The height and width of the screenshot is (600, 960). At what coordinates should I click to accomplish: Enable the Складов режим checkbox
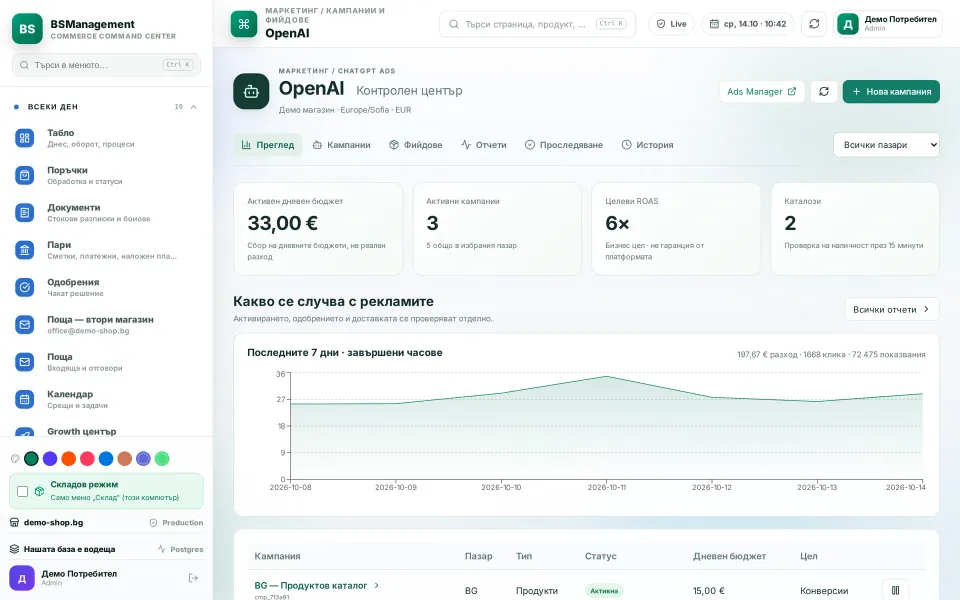click(x=23, y=491)
